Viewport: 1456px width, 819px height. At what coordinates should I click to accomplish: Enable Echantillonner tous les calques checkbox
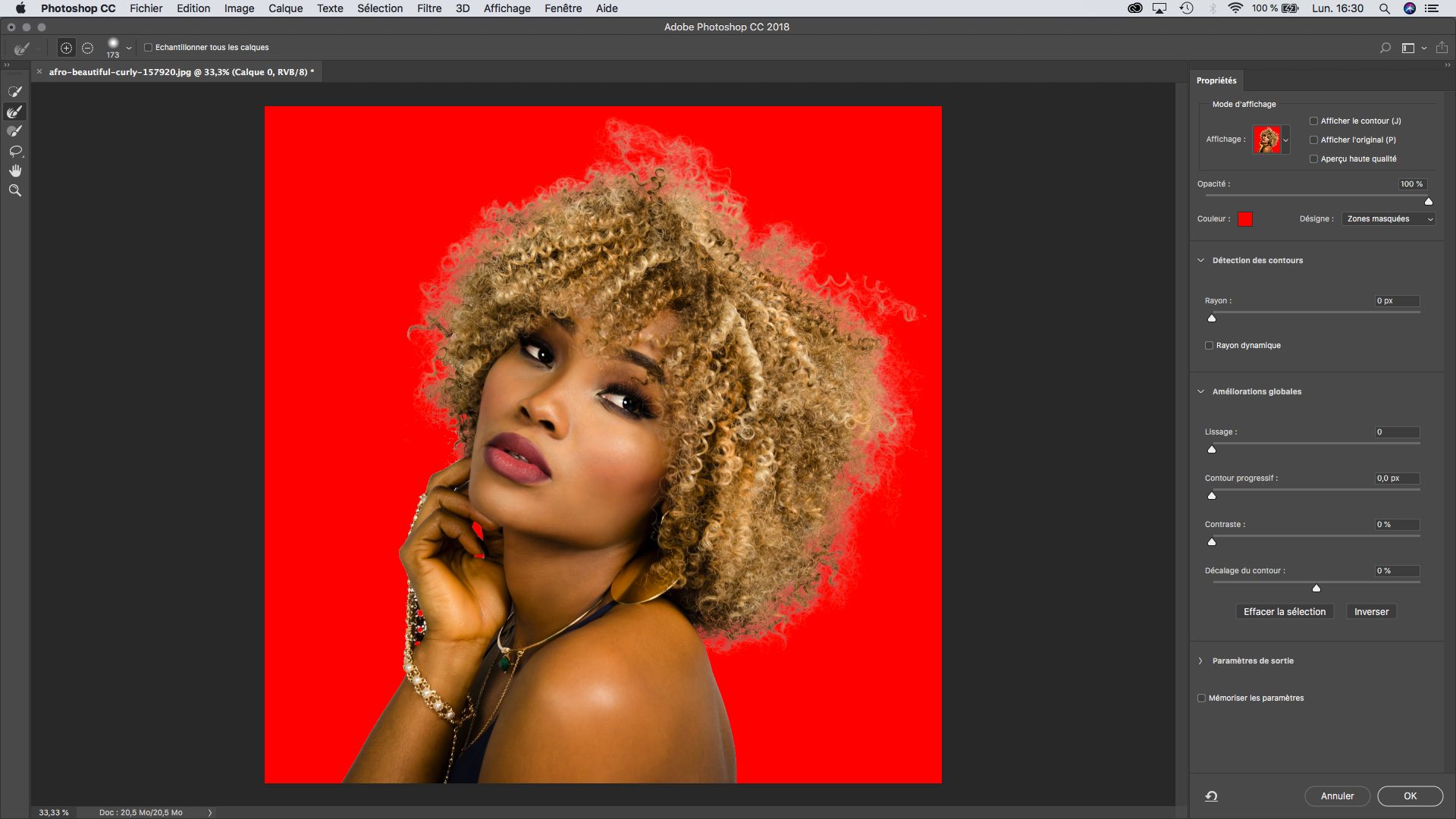[149, 48]
